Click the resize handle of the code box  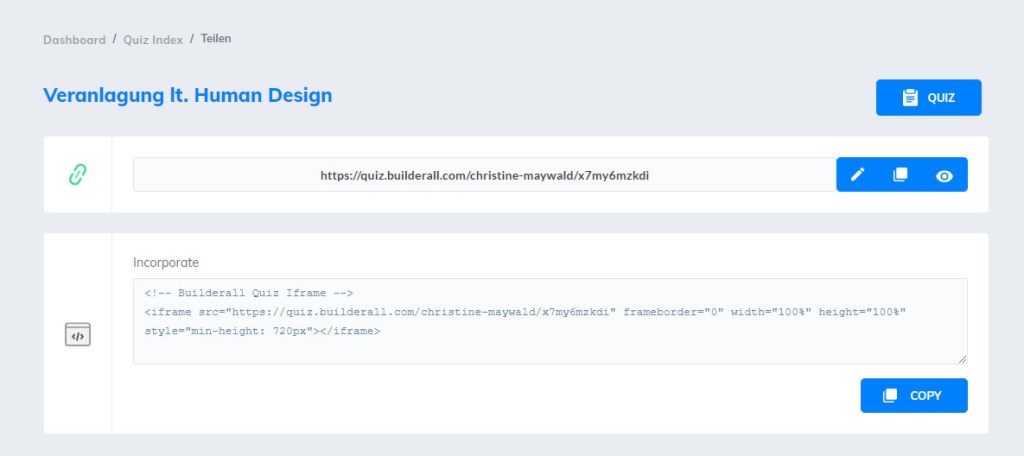click(x=962, y=359)
